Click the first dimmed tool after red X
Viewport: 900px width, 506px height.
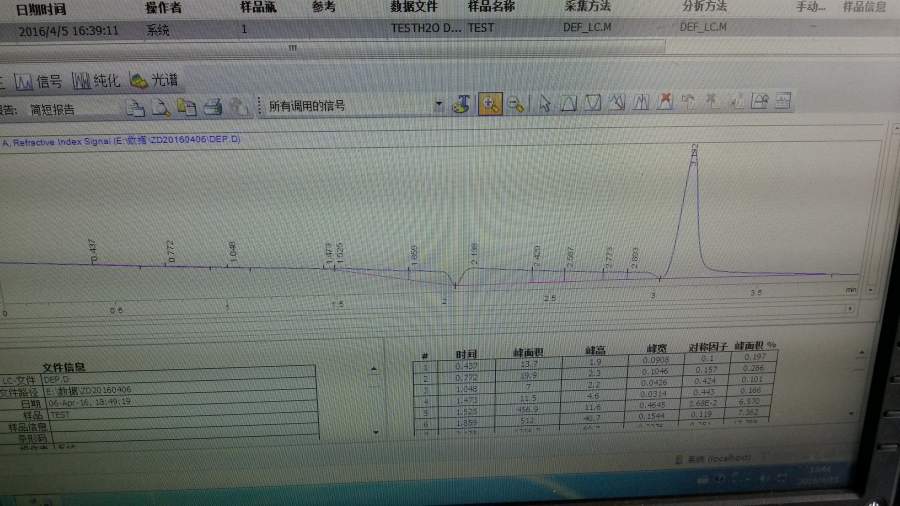tap(688, 102)
